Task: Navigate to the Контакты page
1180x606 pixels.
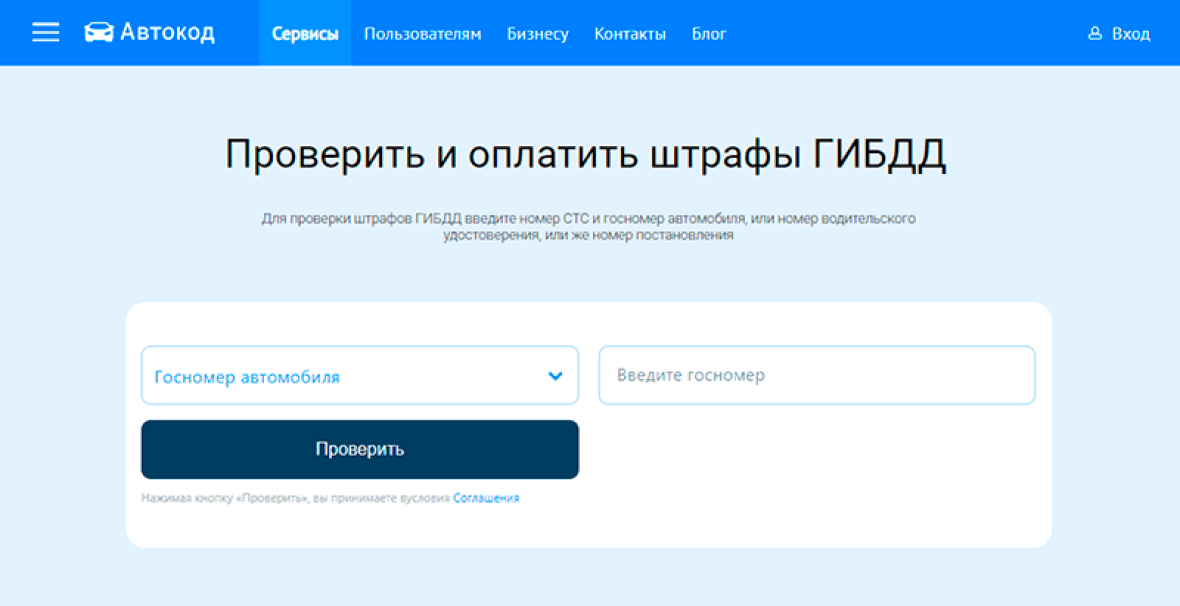Action: point(629,34)
